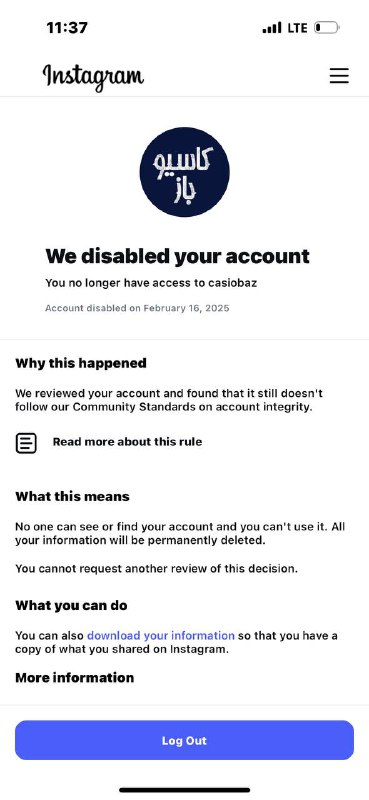Tap the We disabled your account heading

click(178, 256)
